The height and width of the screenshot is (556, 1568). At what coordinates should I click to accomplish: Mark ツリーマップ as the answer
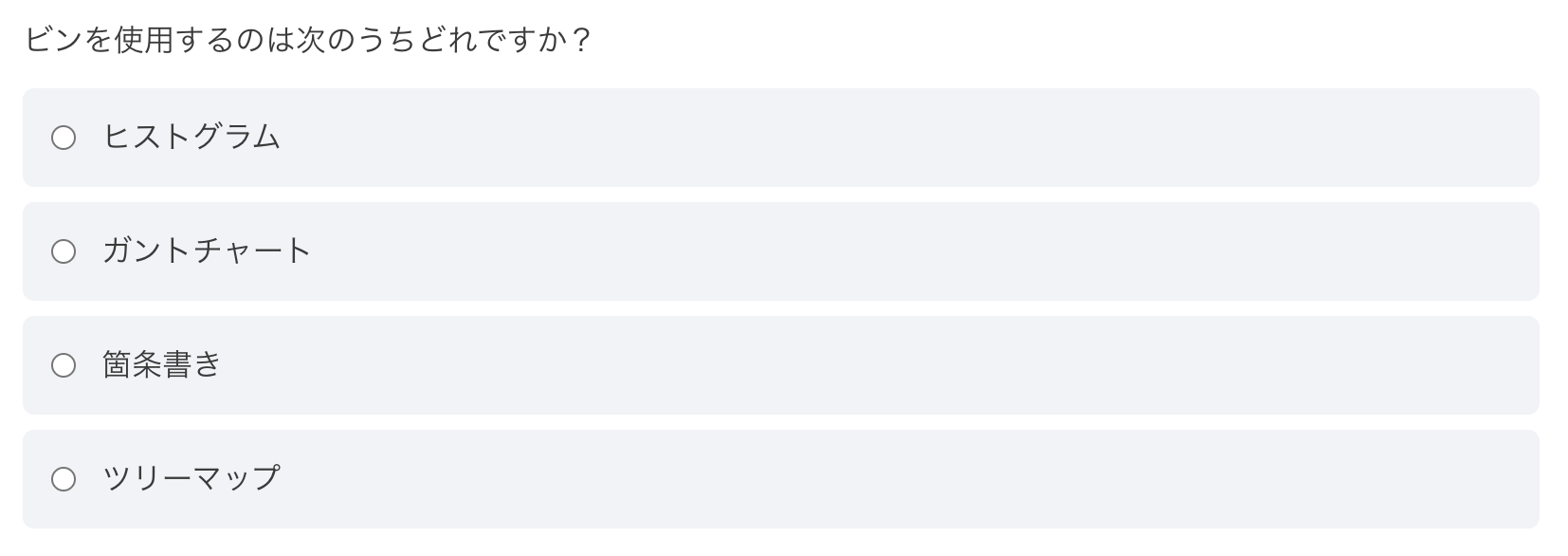(x=64, y=479)
